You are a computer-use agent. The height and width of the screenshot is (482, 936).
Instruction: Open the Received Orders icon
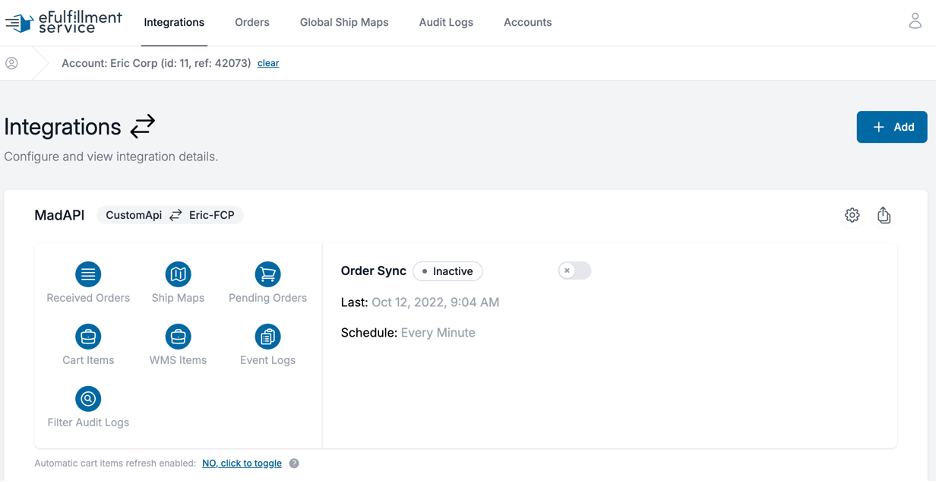[88, 275]
